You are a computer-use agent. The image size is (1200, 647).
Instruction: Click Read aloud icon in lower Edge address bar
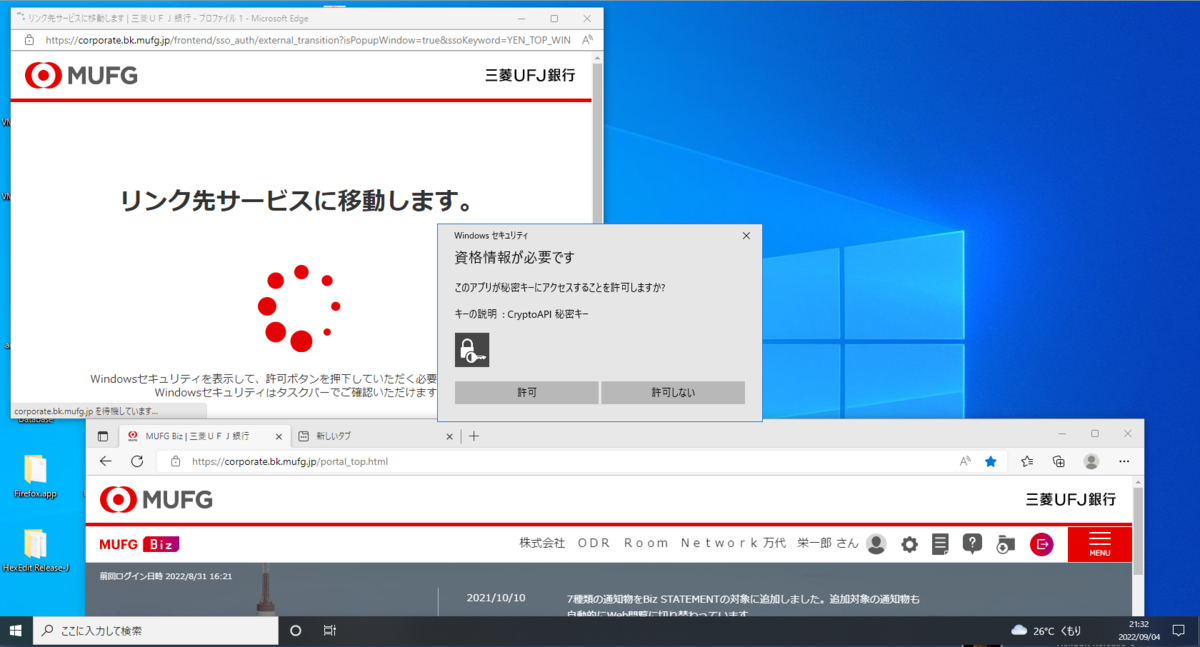point(964,461)
